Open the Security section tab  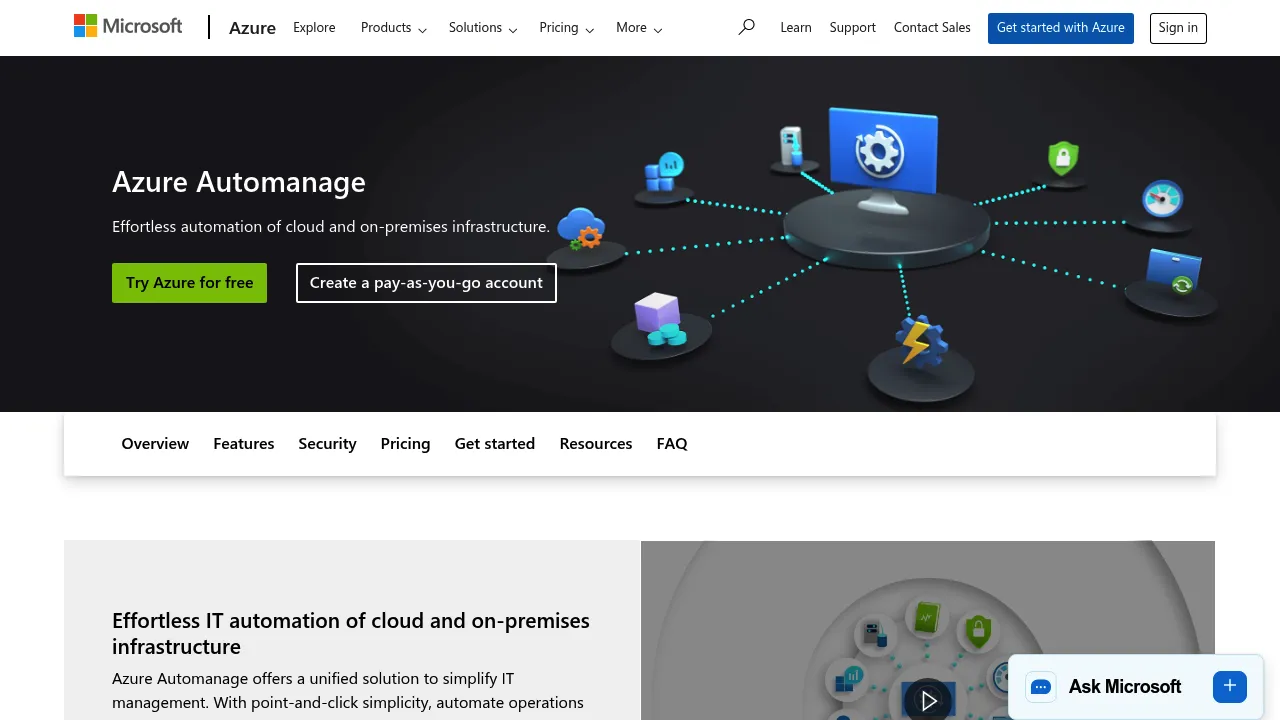coord(327,444)
